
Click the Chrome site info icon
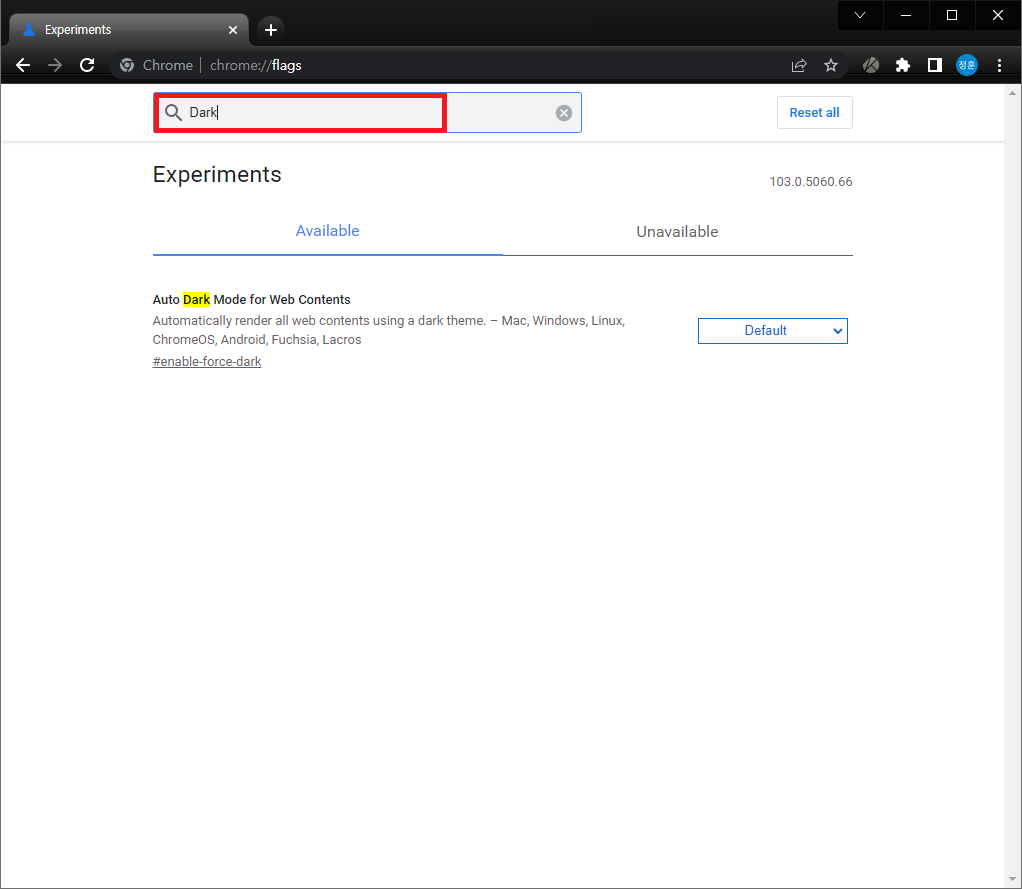point(127,65)
